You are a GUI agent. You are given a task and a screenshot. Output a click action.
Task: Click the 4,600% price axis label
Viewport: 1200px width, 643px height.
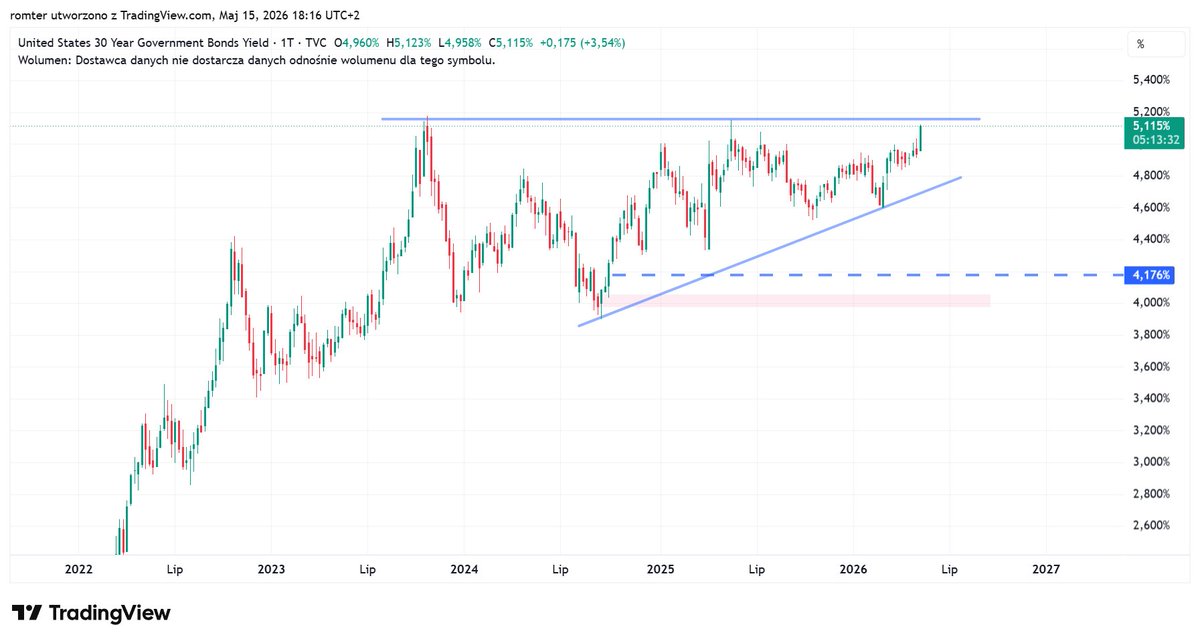pyautogui.click(x=1150, y=207)
